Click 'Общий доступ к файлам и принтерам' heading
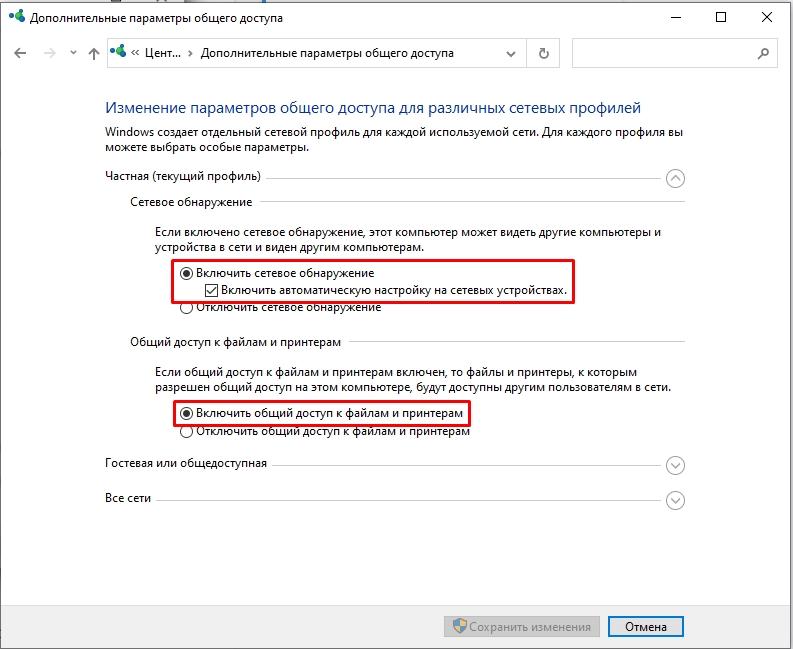This screenshot has width=793, height=649. [x=236, y=342]
